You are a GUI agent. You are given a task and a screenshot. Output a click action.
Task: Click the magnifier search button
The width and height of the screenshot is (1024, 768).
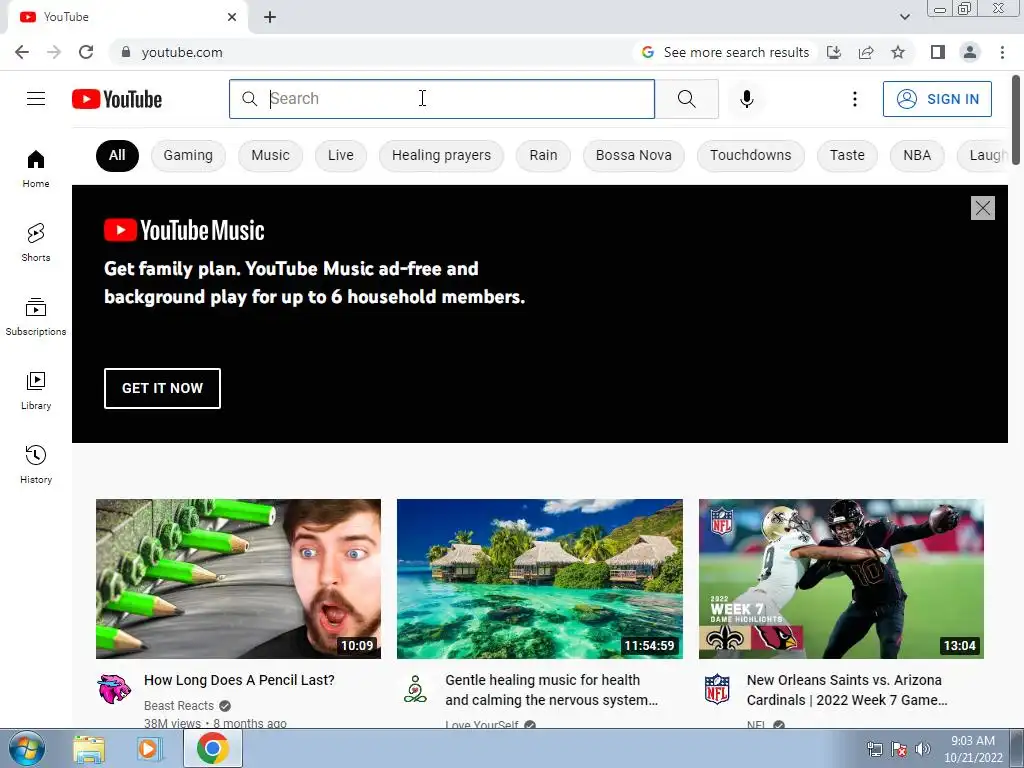[686, 99]
